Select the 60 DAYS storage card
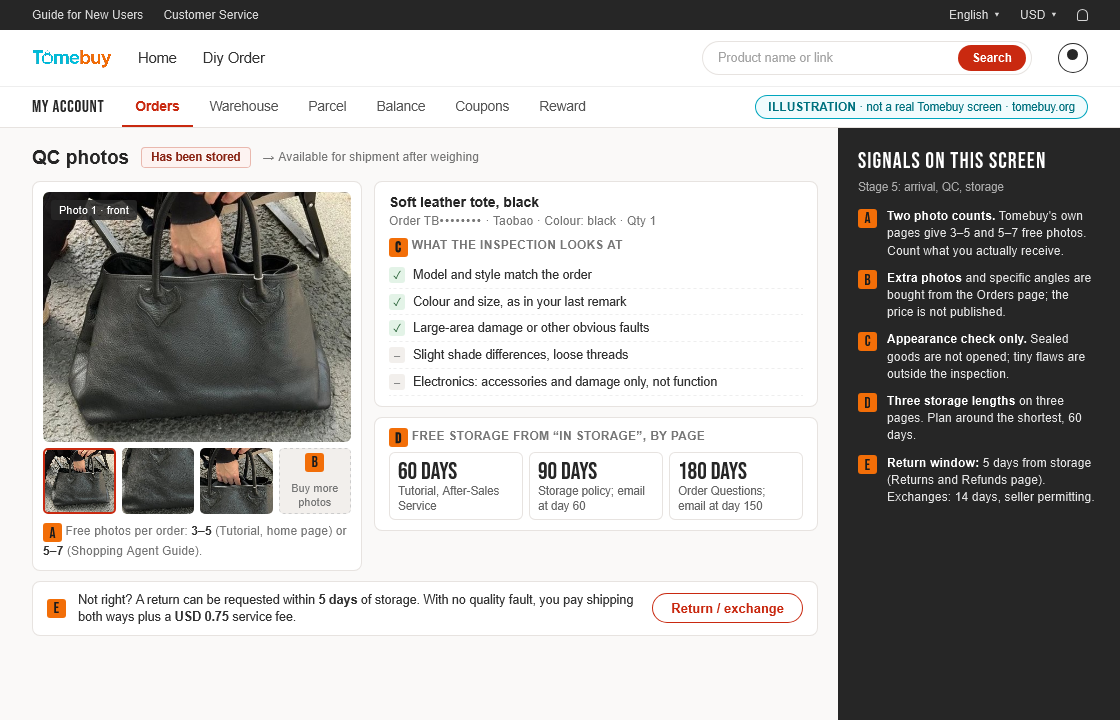 pos(456,486)
